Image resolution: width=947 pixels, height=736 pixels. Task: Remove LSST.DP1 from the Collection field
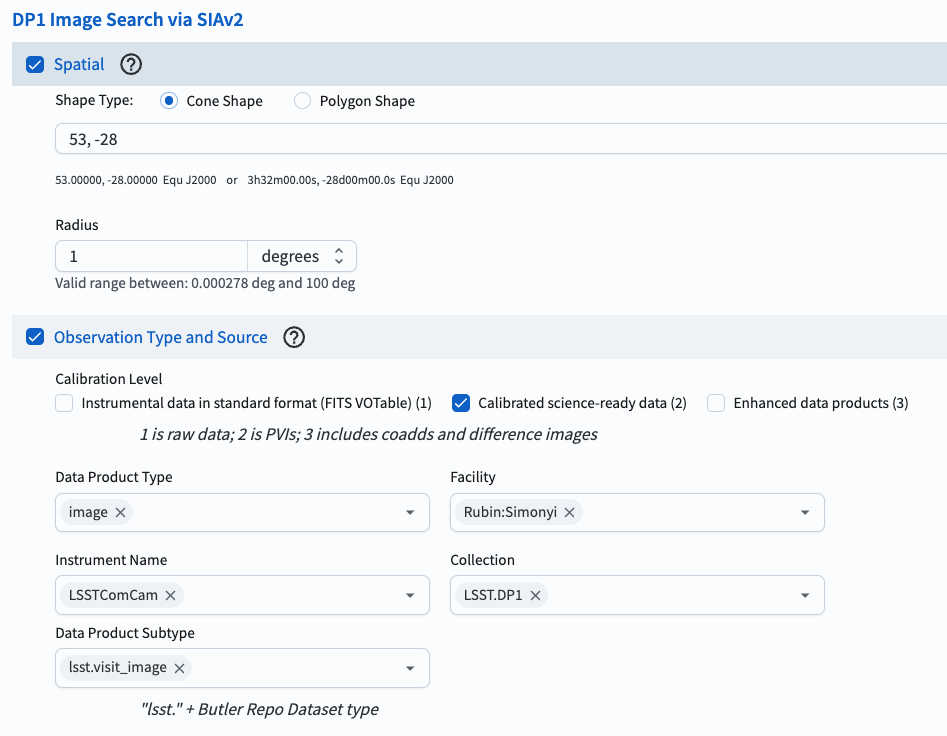(x=535, y=595)
